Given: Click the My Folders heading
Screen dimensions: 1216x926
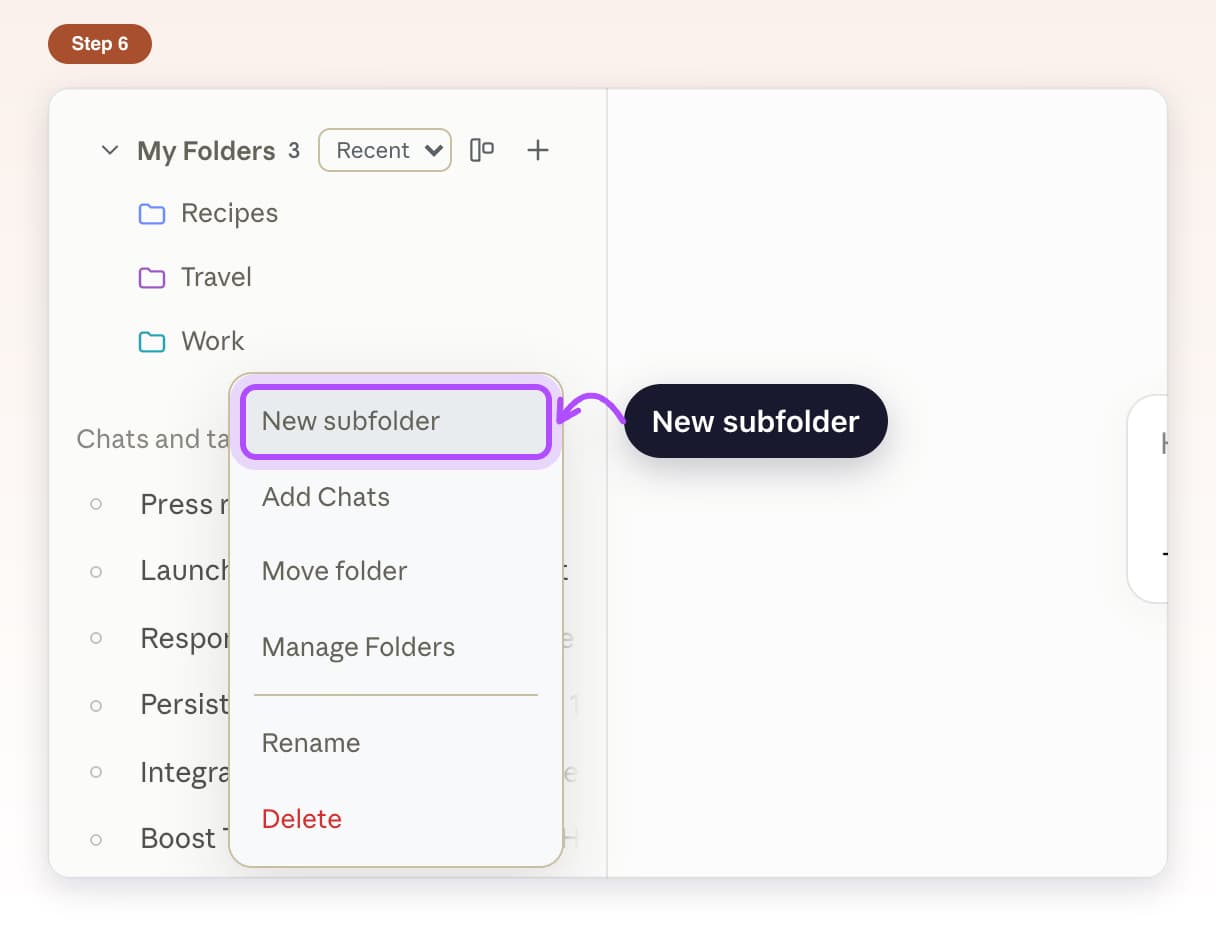Looking at the screenshot, I should [x=206, y=151].
